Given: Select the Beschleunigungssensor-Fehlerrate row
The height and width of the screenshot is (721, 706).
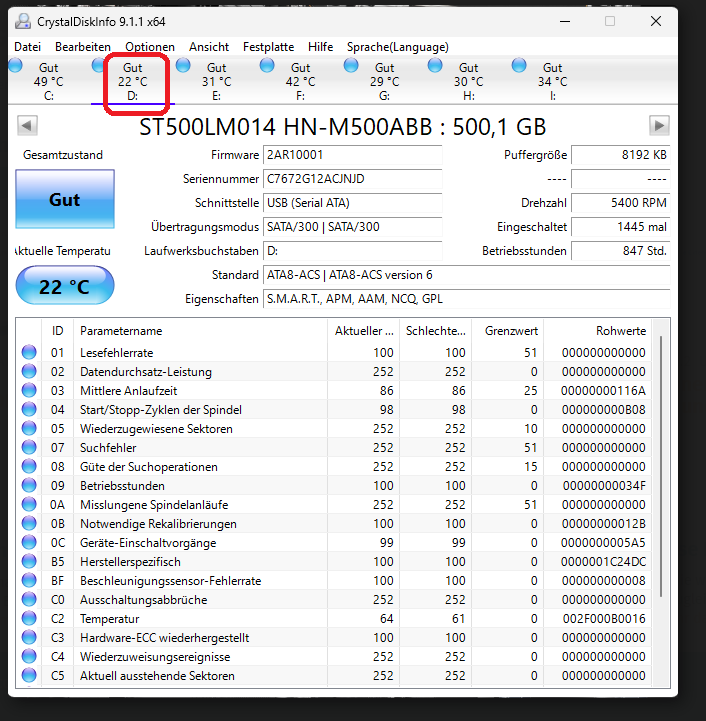Looking at the screenshot, I should point(333,580).
